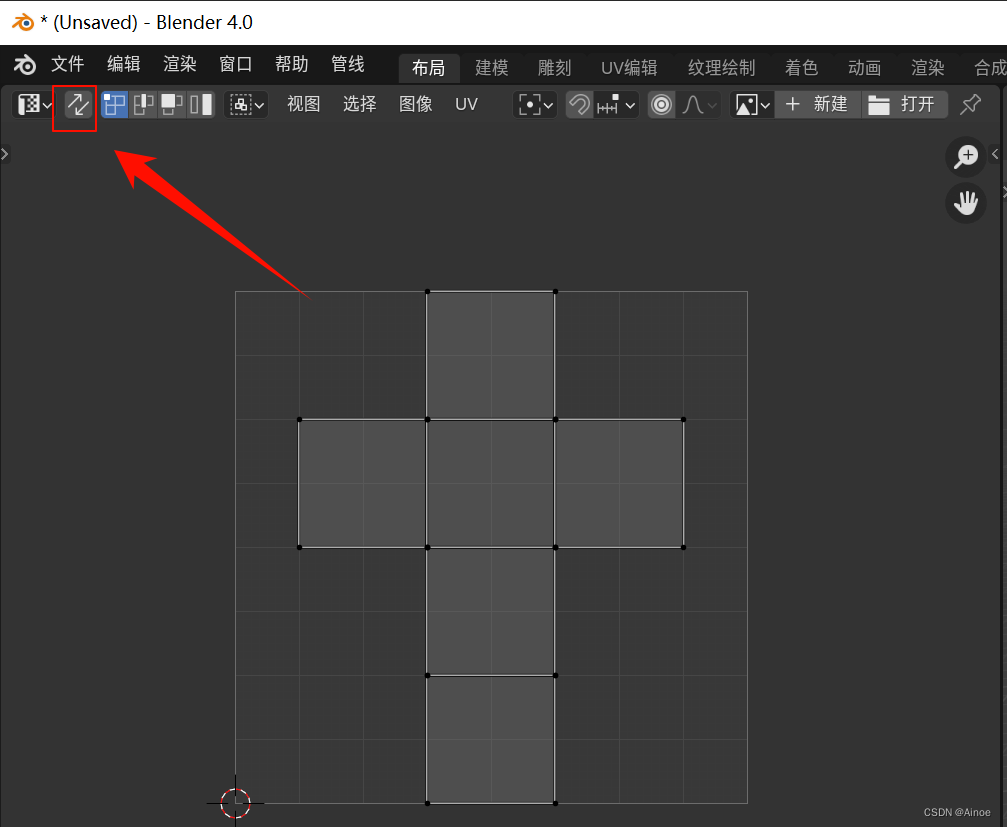This screenshot has width=1007, height=827.
Task: Open the image browse dropdown
Action: (x=752, y=104)
